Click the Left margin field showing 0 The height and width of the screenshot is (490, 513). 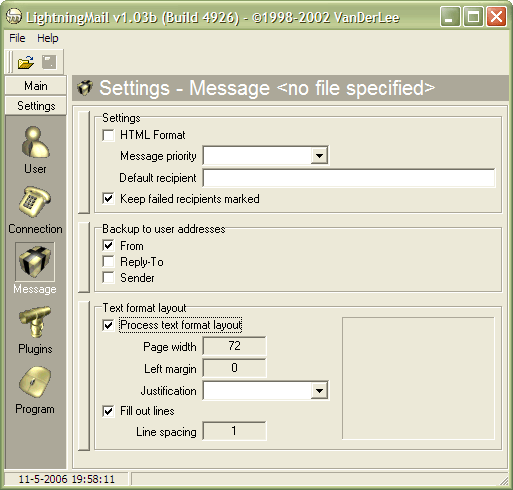click(234, 368)
